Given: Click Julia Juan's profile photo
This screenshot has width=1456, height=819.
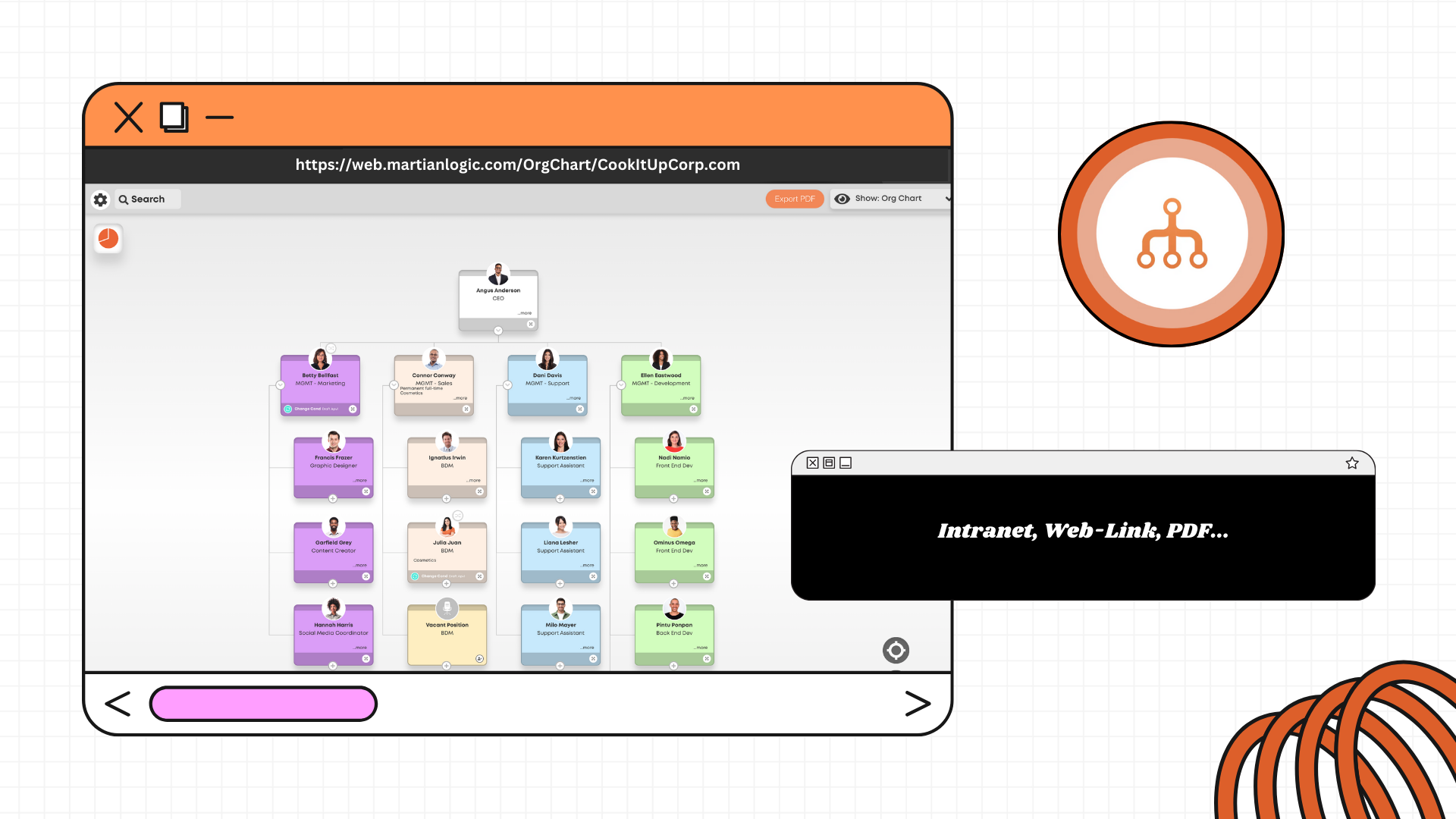Looking at the screenshot, I should click(x=447, y=526).
